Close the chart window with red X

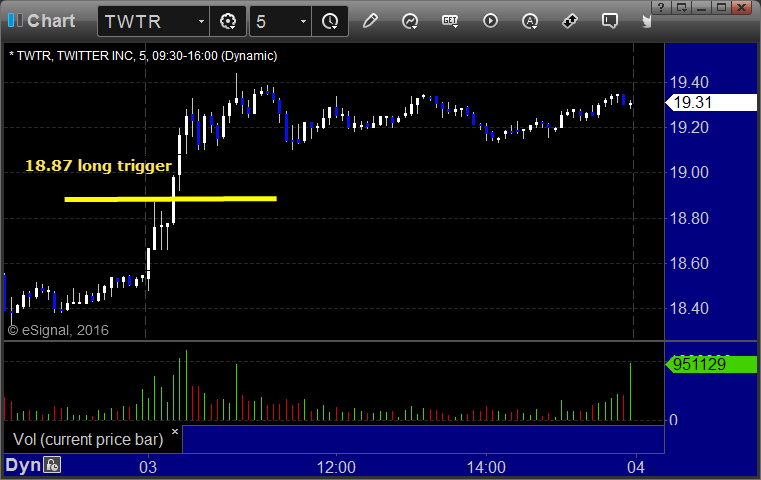click(742, 7)
